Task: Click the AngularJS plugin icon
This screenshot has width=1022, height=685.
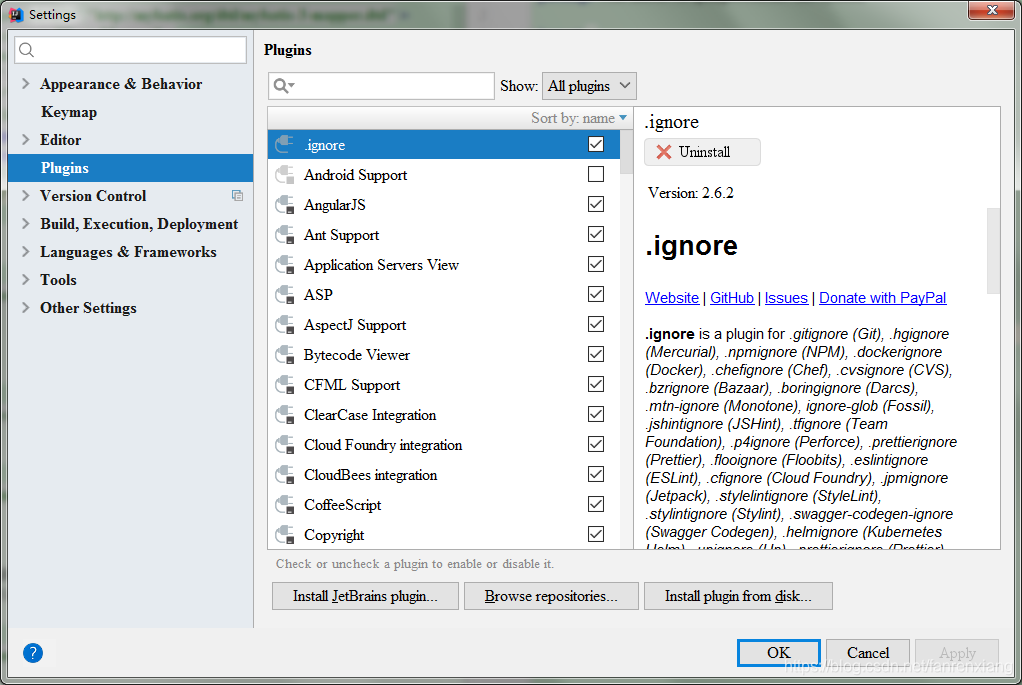Action: (282, 204)
